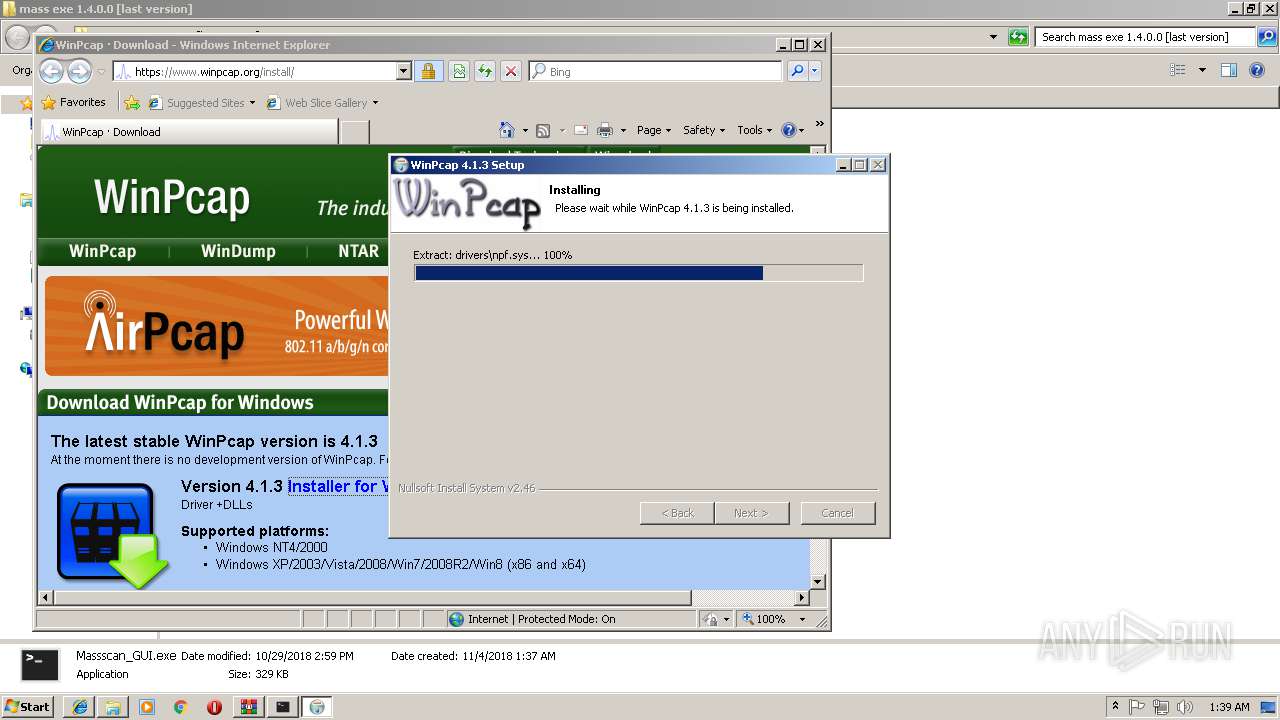Image resolution: width=1280 pixels, height=720 pixels.
Task: Click the Help question mark icon
Action: pyautogui.click(x=788, y=130)
